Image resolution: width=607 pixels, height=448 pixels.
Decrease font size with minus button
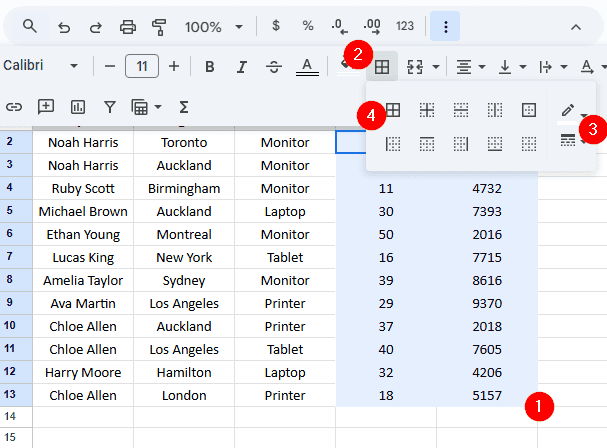[x=110, y=66]
